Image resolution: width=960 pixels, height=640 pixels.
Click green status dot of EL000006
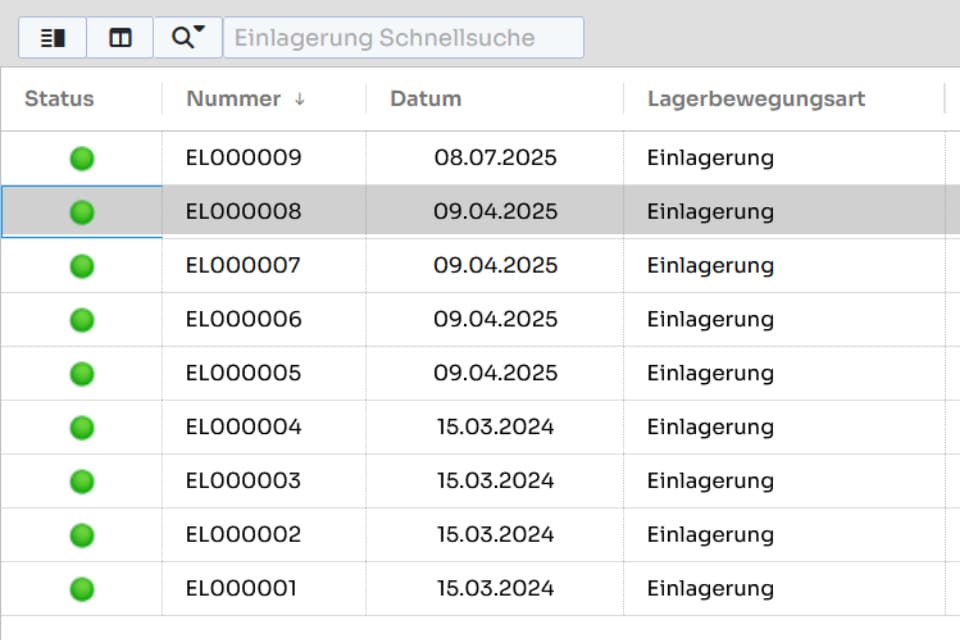[82, 320]
